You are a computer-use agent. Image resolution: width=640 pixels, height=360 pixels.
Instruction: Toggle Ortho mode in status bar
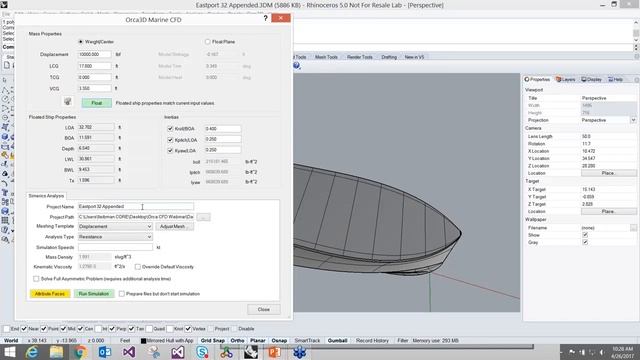[237, 340]
